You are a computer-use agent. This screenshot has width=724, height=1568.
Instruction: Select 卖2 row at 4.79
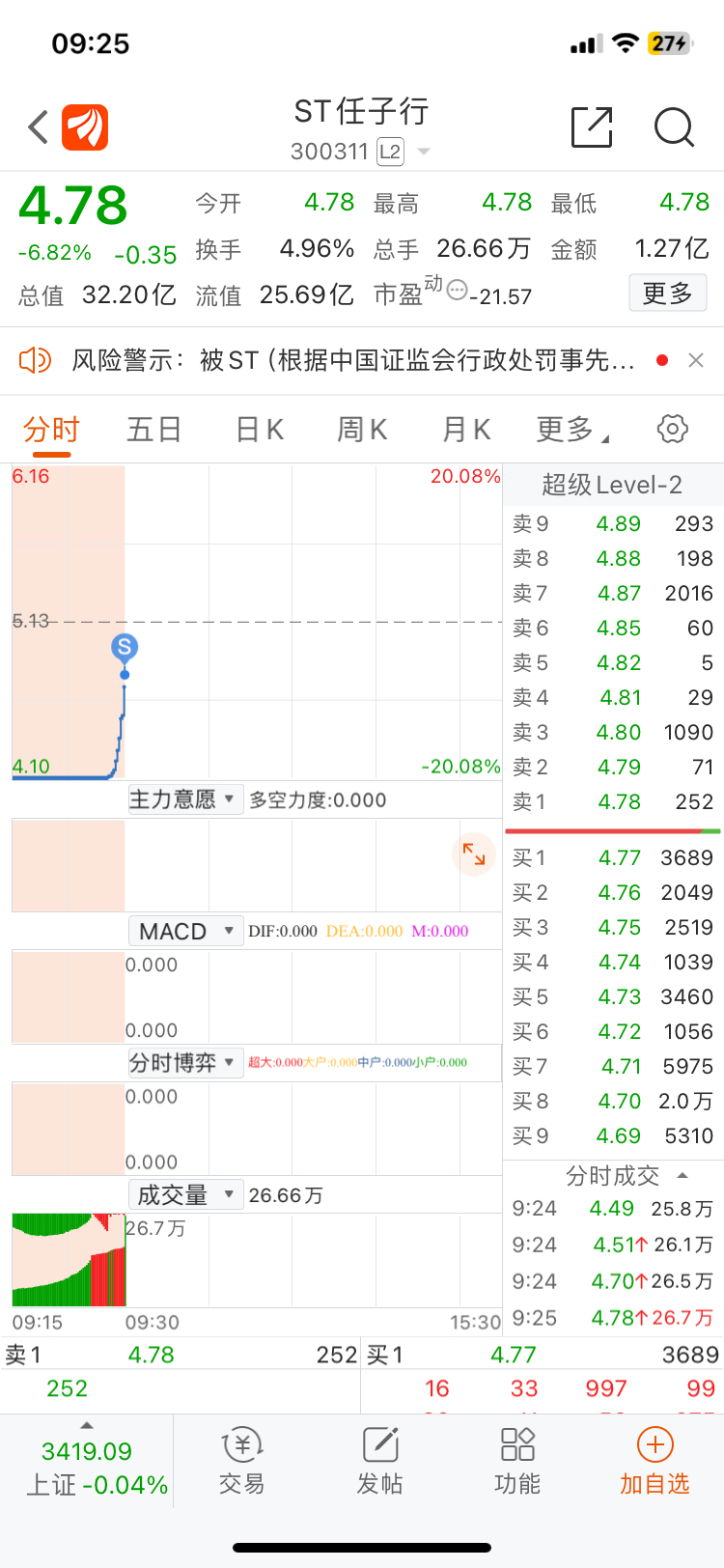613,767
